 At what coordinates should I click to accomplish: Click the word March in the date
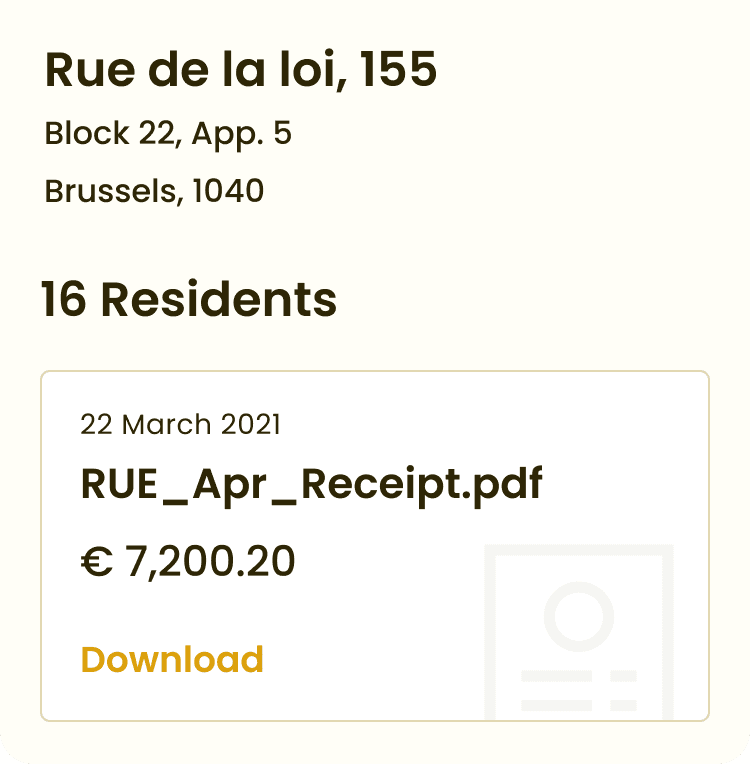167,424
